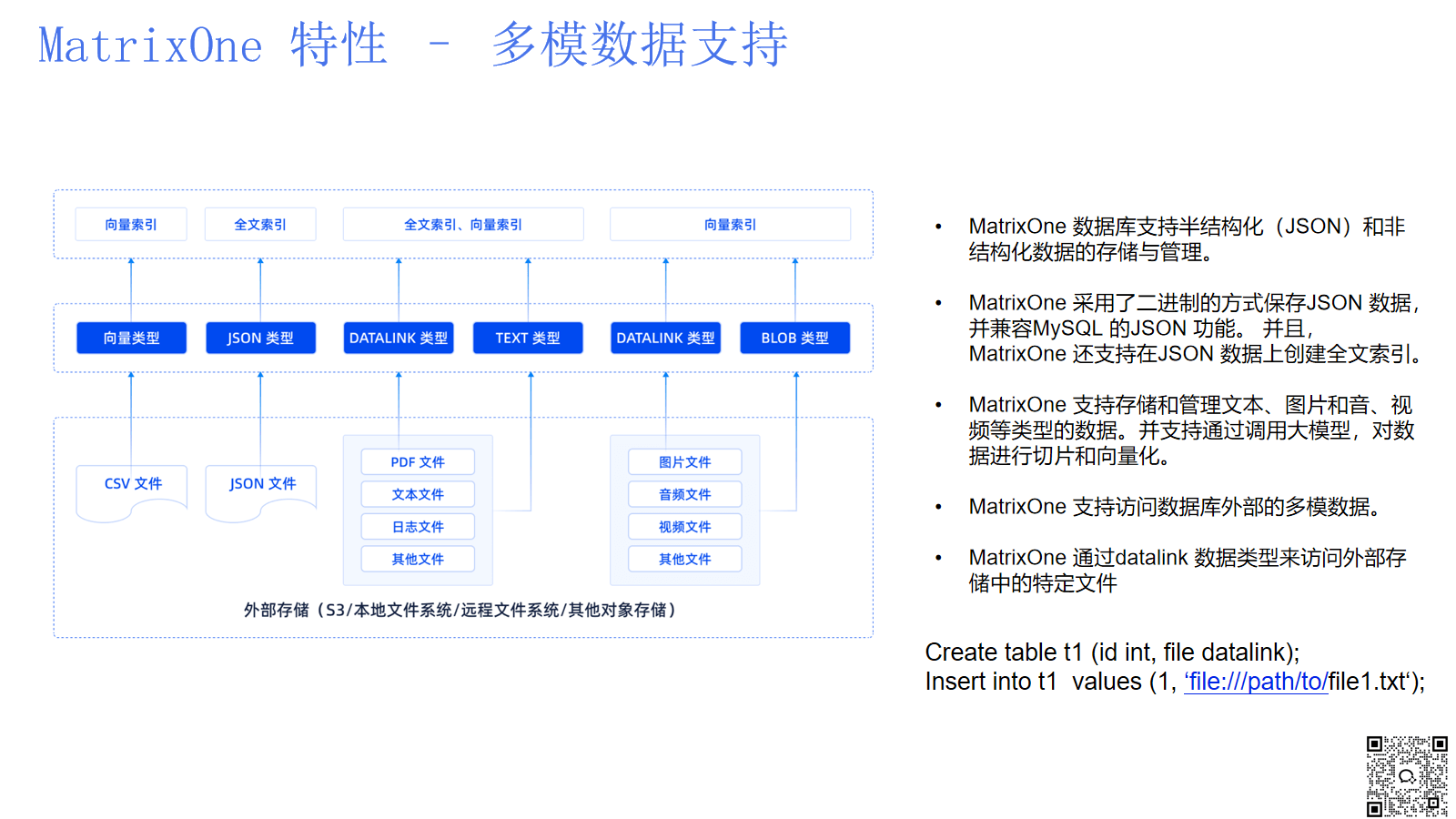The height and width of the screenshot is (819, 1456).
Task: Select bullet about datalink 数据类型访问外部存储
Action: 1188,571
